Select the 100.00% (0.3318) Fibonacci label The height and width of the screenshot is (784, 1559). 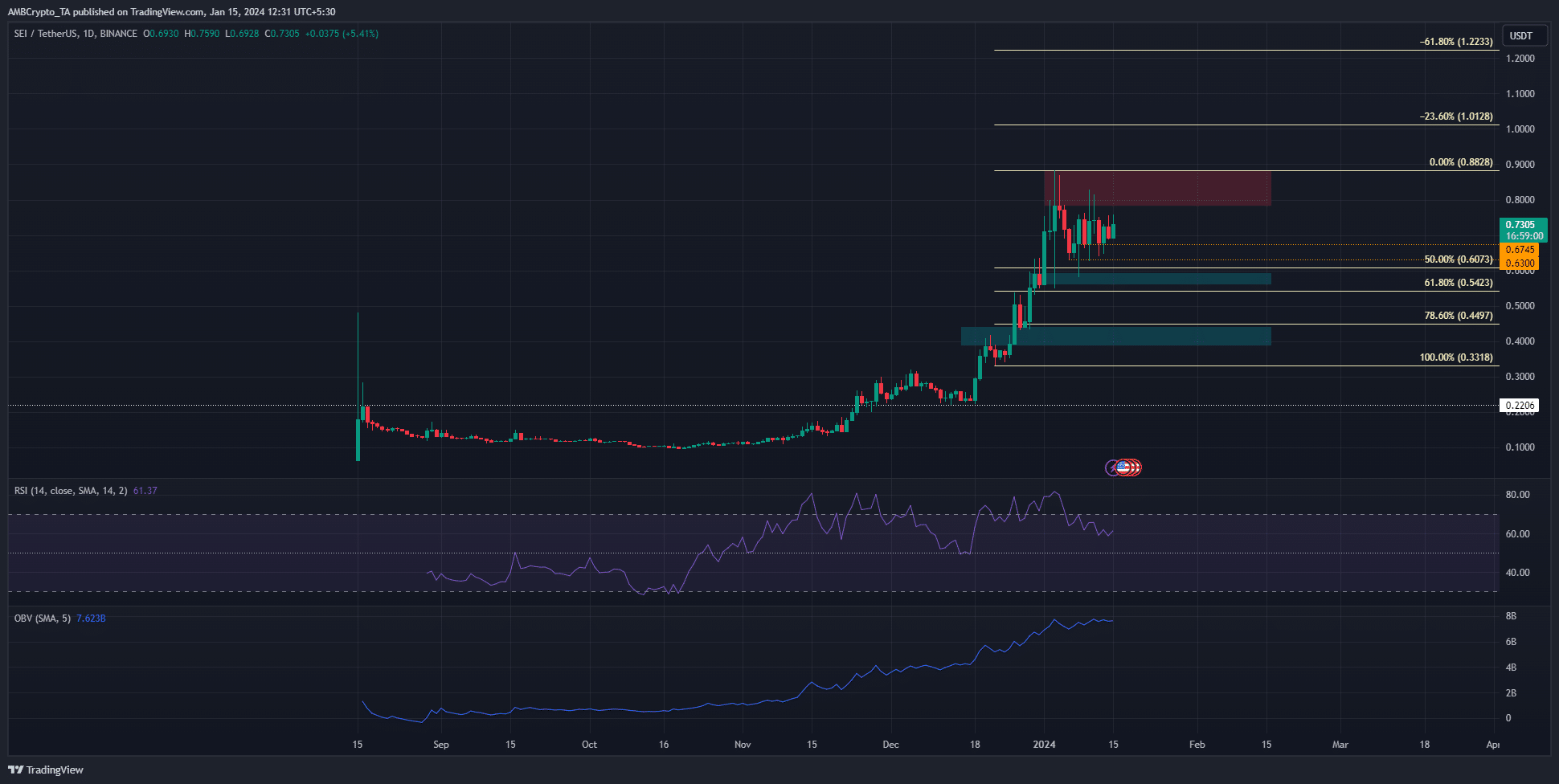(1456, 357)
